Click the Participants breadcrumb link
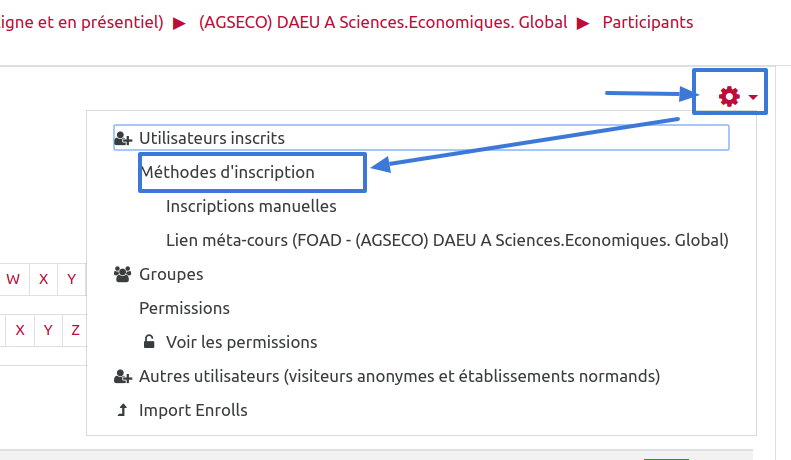The width and height of the screenshot is (791, 460). (647, 22)
